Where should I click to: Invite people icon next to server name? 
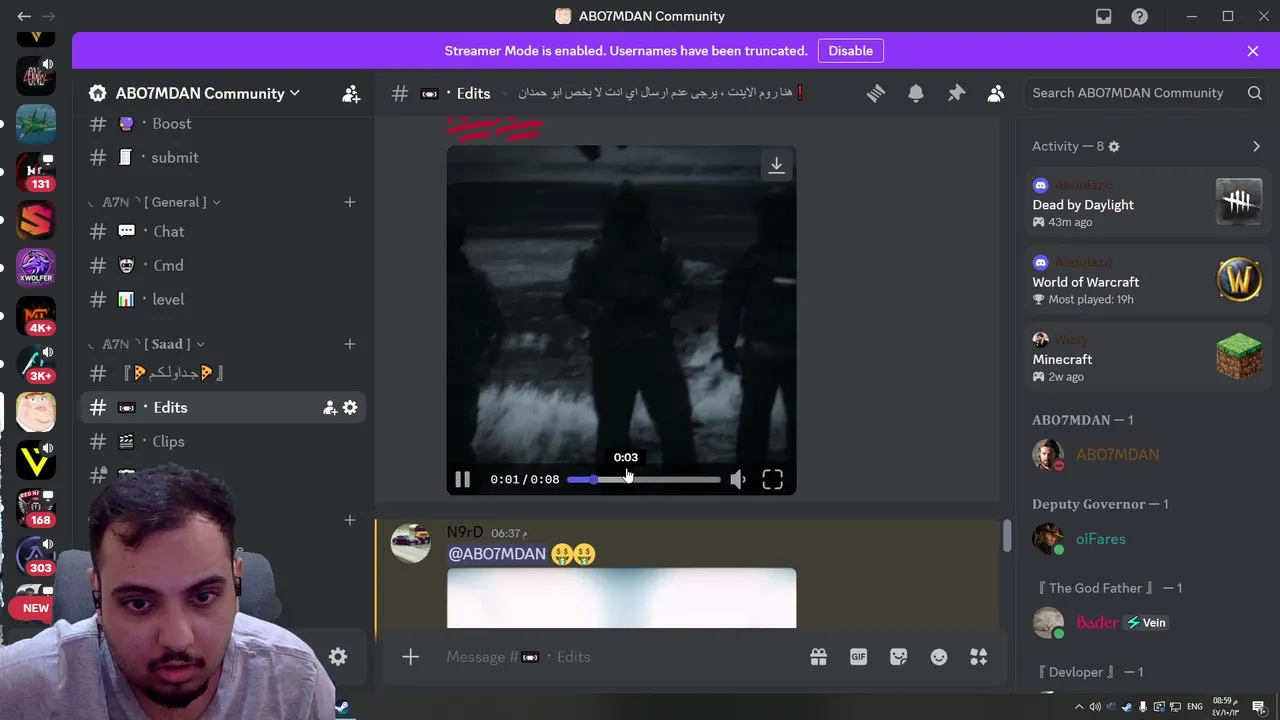(x=351, y=93)
